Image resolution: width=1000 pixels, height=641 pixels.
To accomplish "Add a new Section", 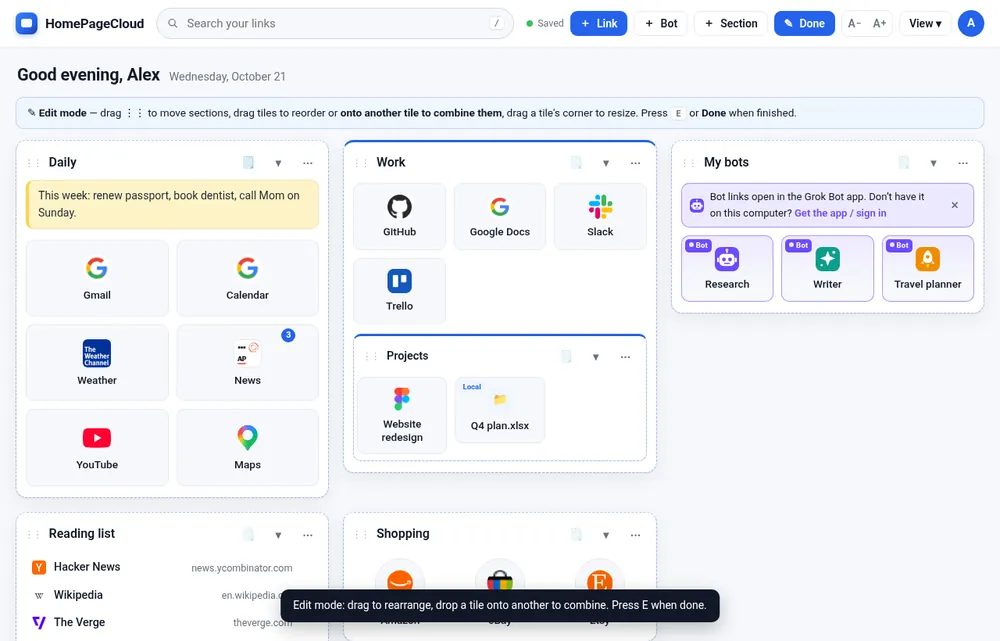I will coord(731,24).
